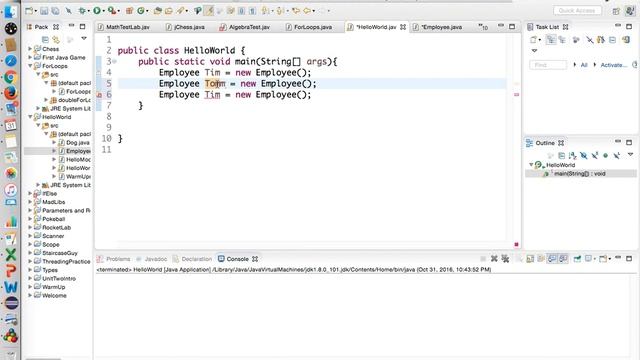Click the Back navigation arrow in the toolbar
640x360 pixels.
point(307,11)
